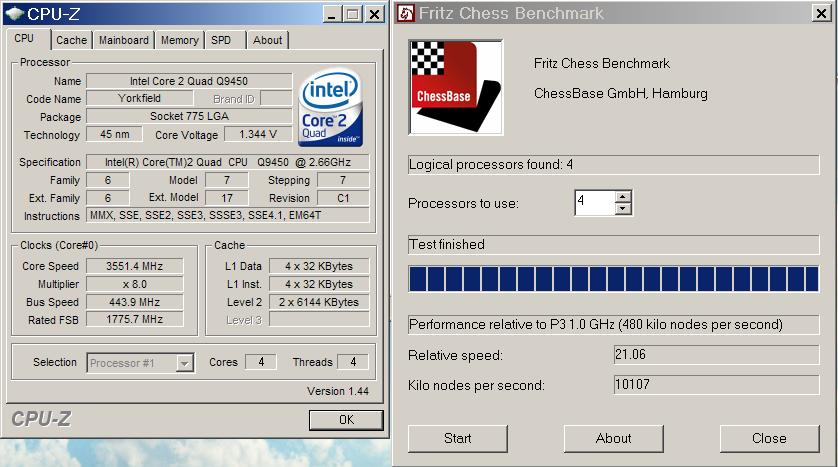The height and width of the screenshot is (467, 838).
Task: Open the SPD tab
Action: click(x=221, y=40)
